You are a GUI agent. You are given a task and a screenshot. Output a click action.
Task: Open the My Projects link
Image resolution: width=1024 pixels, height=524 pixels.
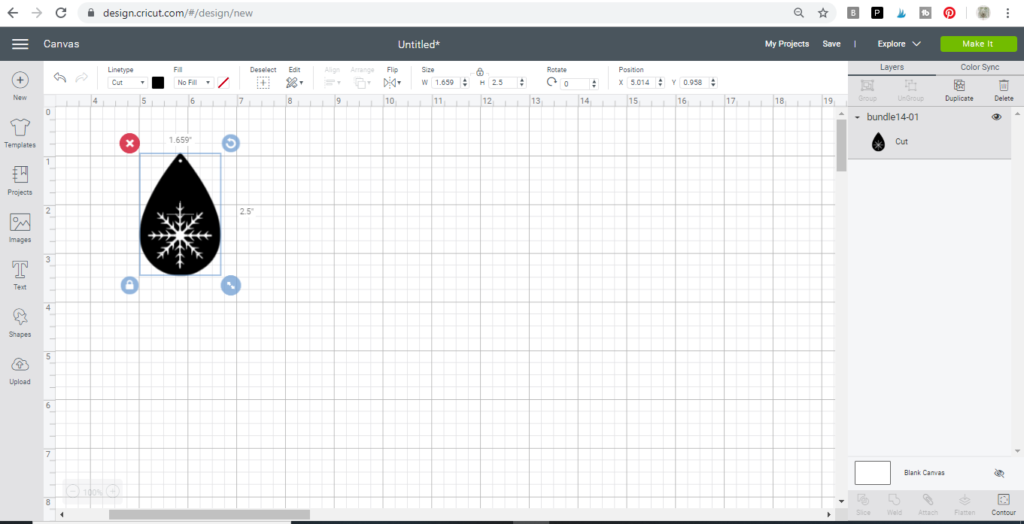click(786, 44)
